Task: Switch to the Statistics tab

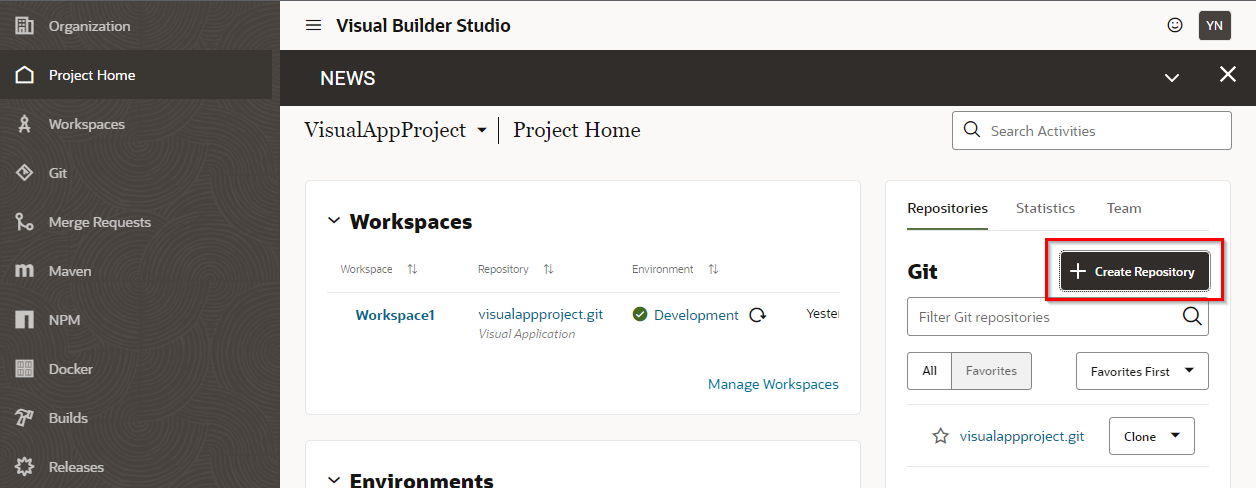Action: pyautogui.click(x=1045, y=208)
